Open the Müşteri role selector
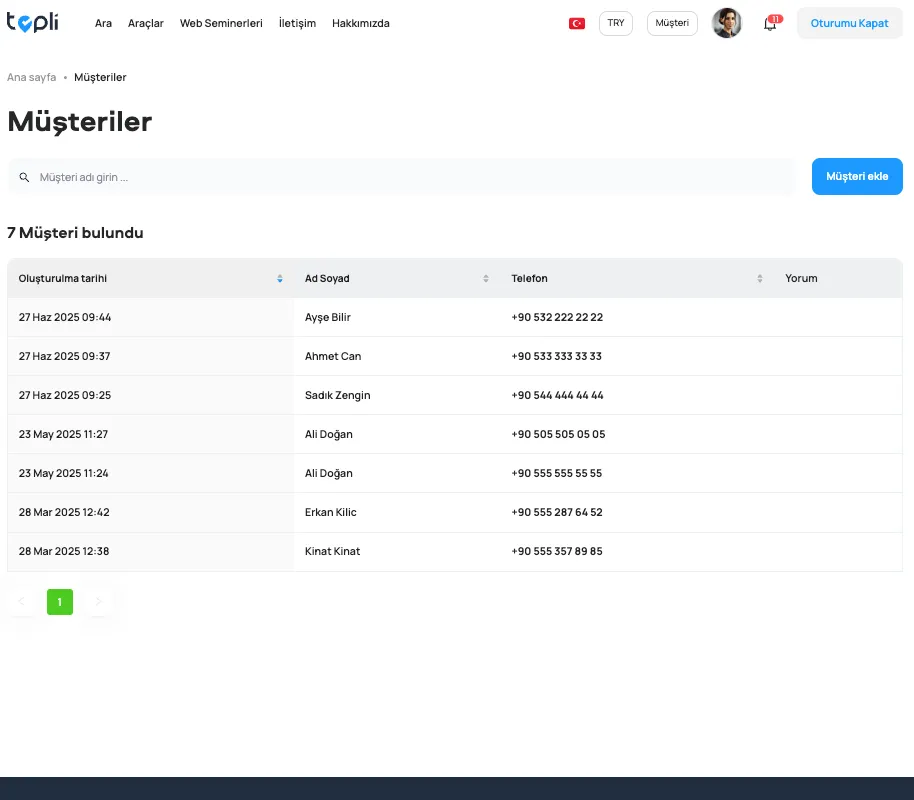Image resolution: width=914 pixels, height=800 pixels. 672,23
